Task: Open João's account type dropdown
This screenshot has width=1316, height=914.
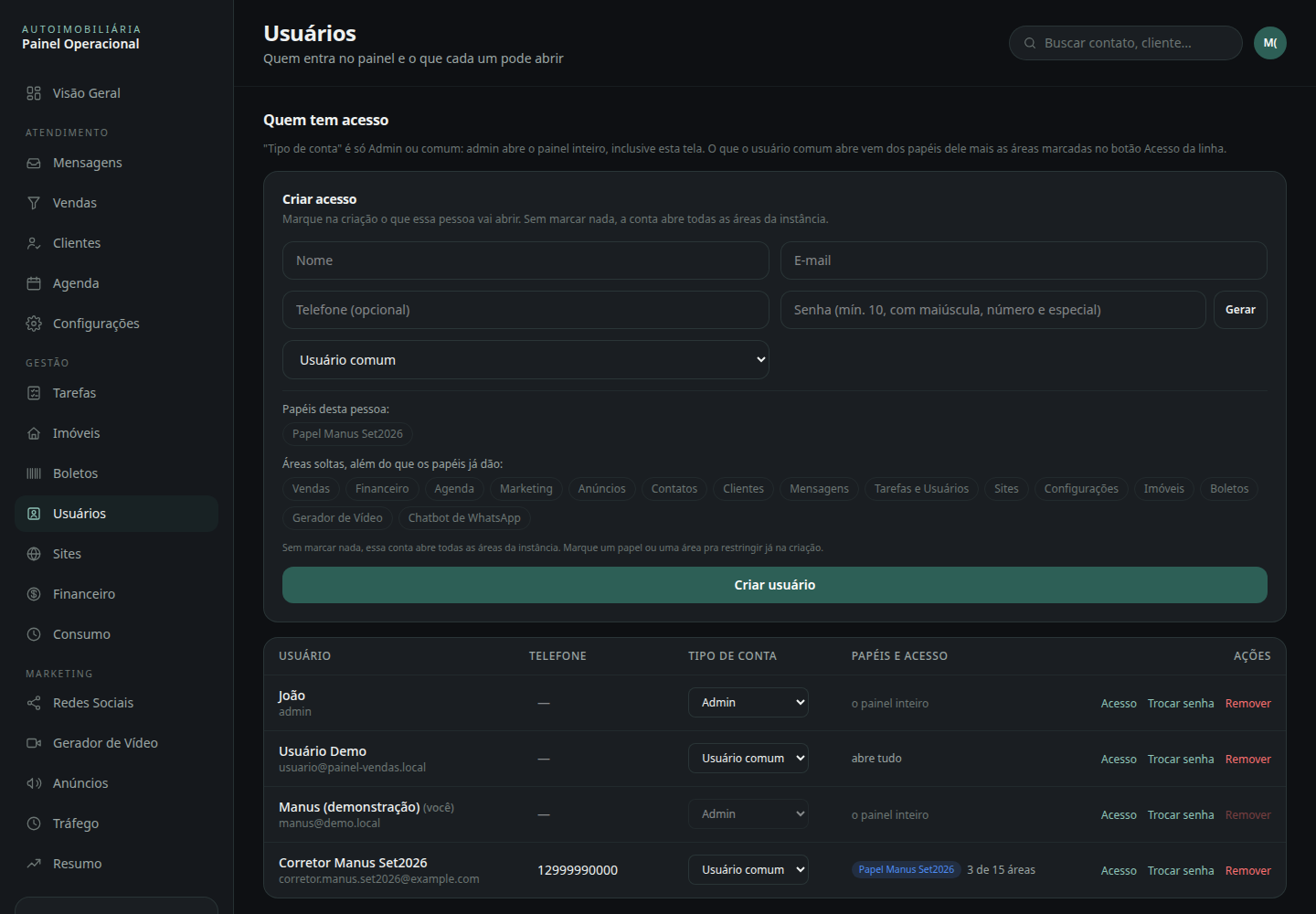Action: (x=748, y=703)
